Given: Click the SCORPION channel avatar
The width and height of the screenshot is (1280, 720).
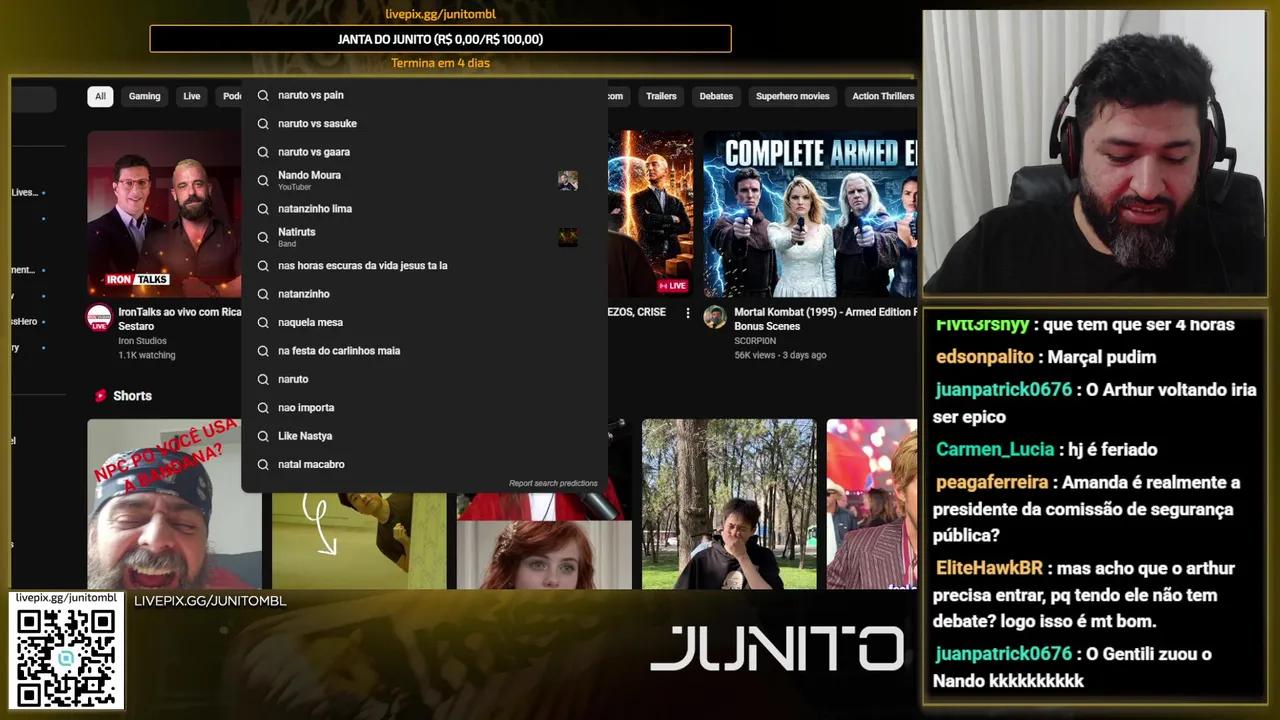Looking at the screenshot, I should 715,318.
